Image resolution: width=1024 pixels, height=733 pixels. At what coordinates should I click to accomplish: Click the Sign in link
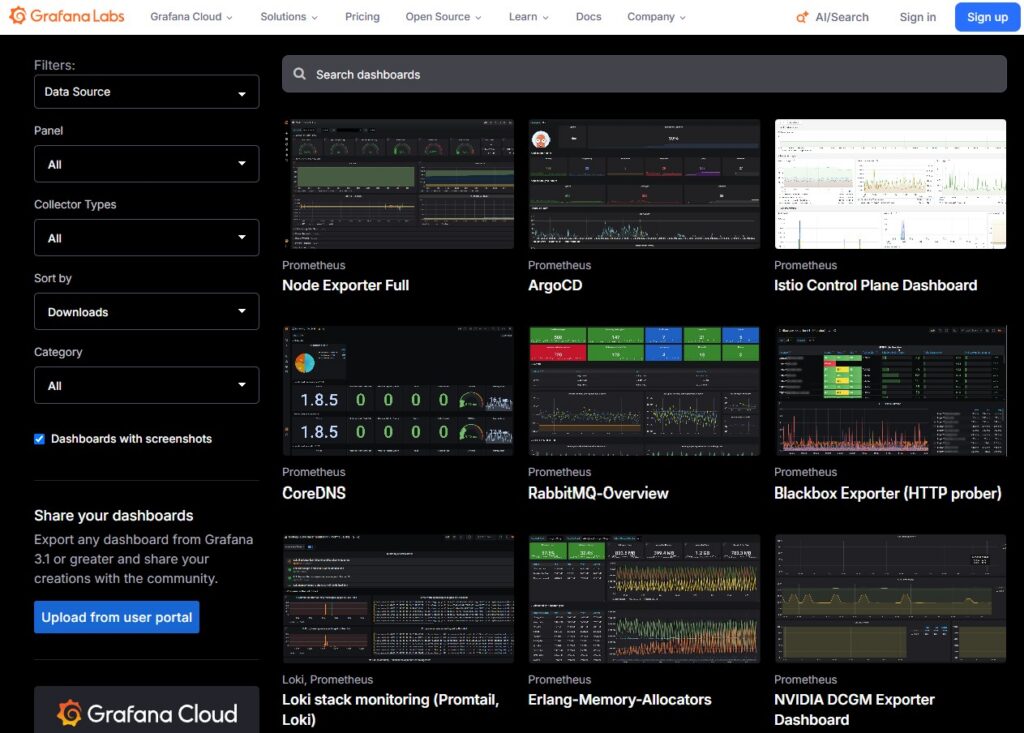click(918, 17)
